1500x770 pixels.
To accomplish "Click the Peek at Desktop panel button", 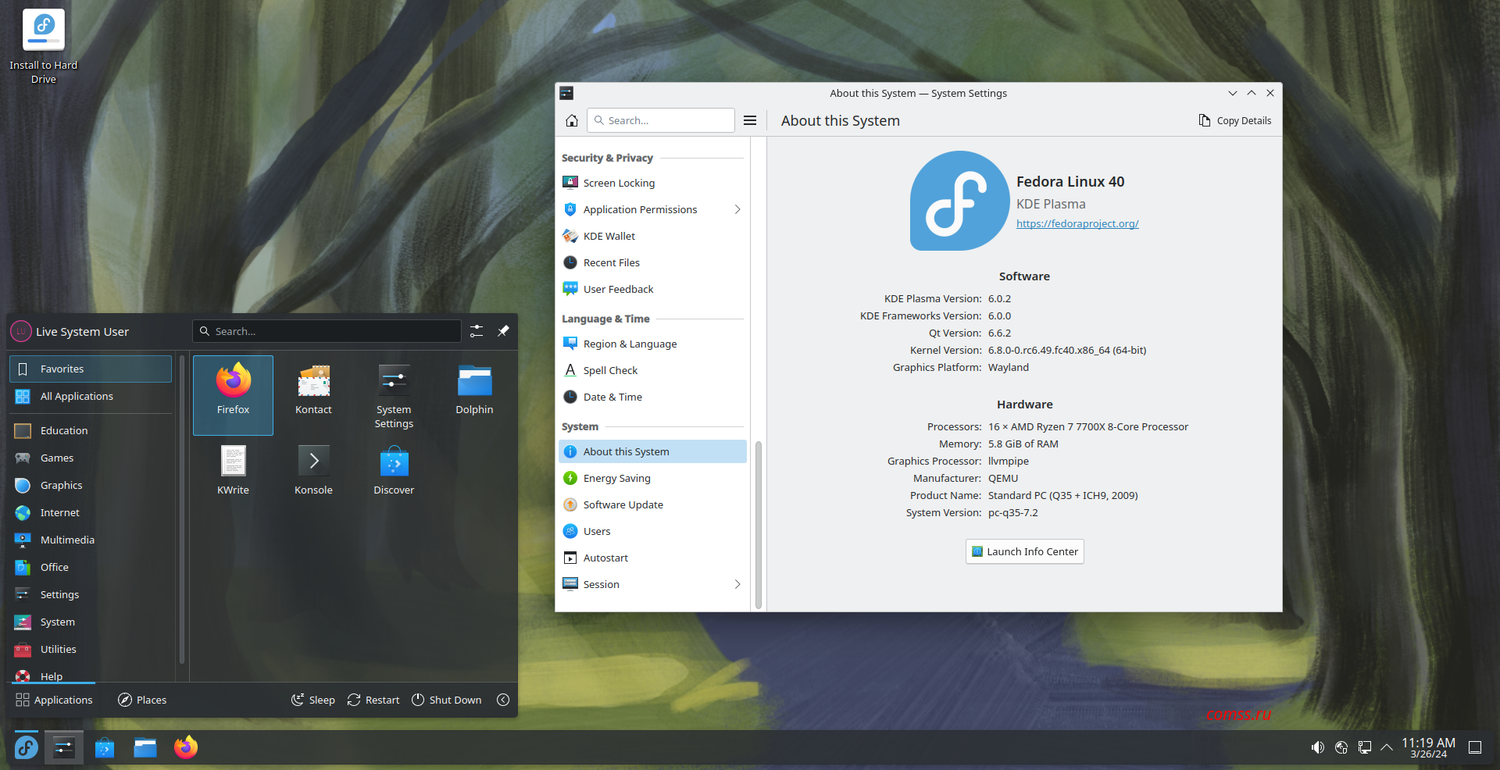I will pos(1474,747).
